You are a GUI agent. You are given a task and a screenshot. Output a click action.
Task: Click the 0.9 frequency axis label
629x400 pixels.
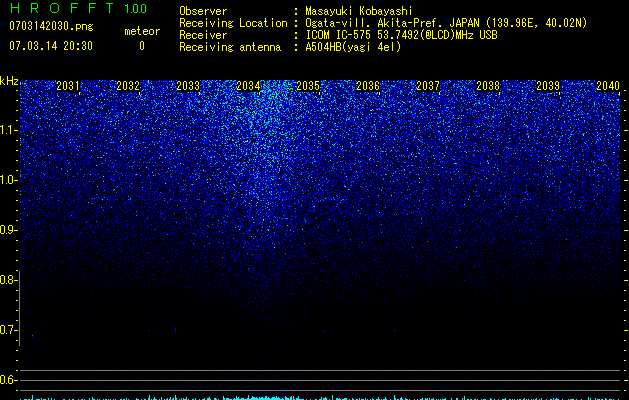[x=8, y=230]
